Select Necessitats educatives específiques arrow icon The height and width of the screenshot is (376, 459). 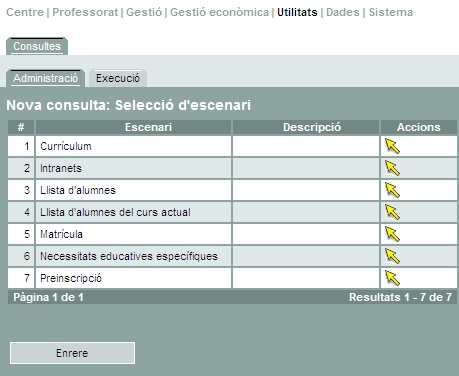(392, 256)
